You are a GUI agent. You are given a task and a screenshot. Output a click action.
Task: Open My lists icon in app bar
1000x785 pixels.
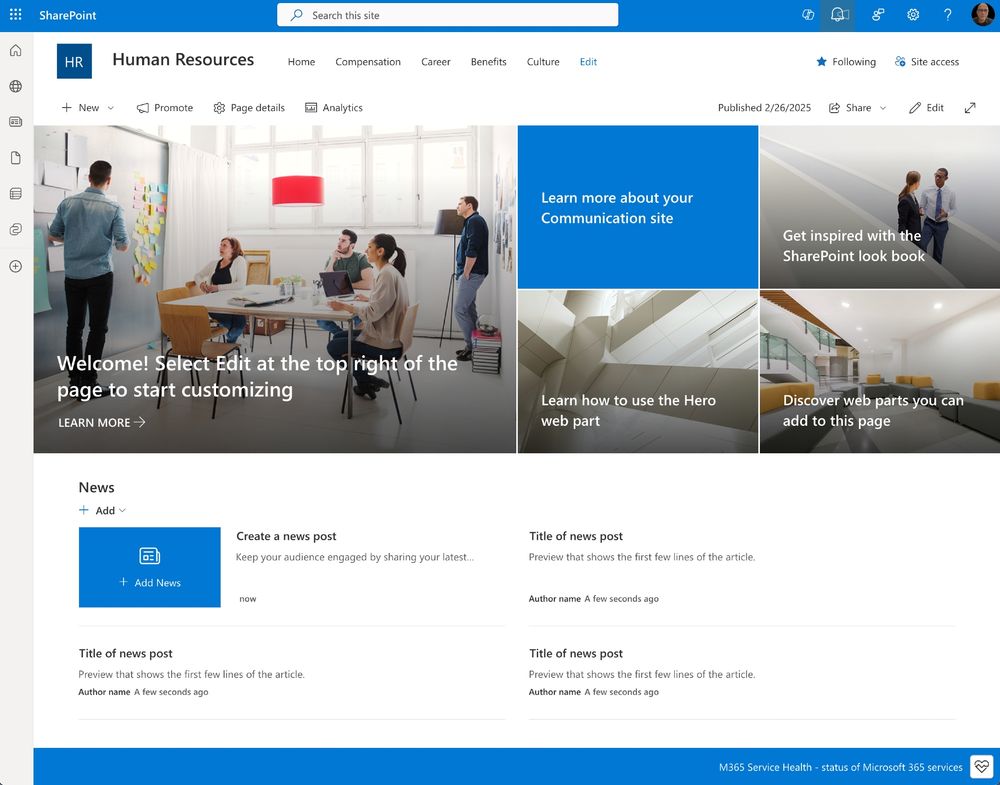pos(16,194)
